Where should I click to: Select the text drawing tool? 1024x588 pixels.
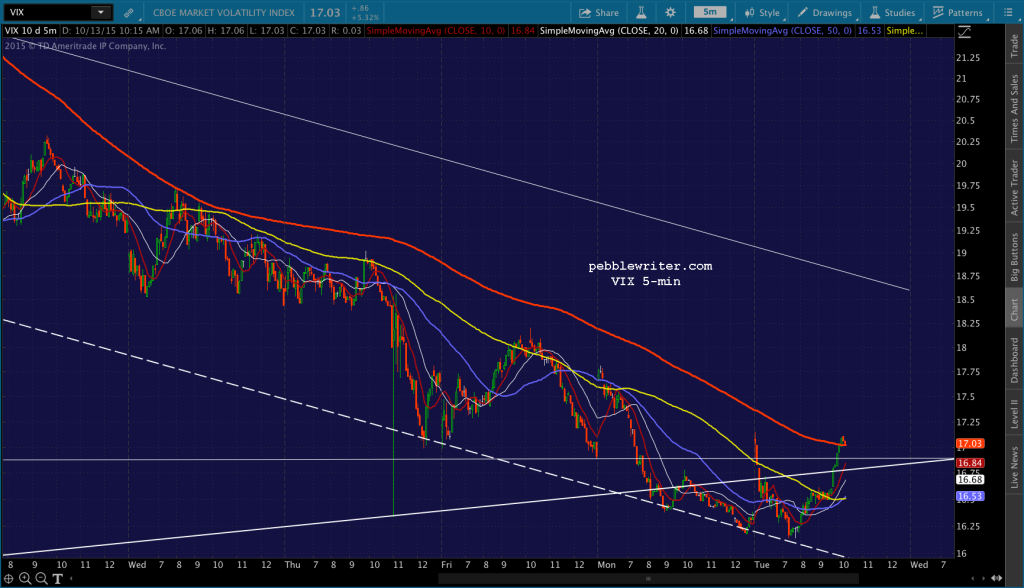pos(57,578)
